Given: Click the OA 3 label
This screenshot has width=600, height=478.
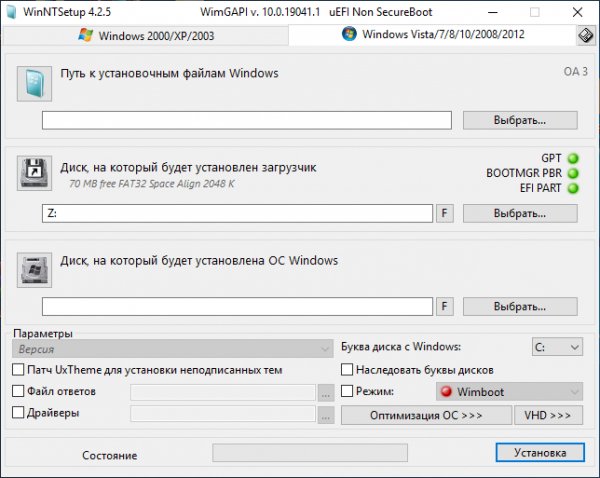Looking at the screenshot, I should coord(575,72).
